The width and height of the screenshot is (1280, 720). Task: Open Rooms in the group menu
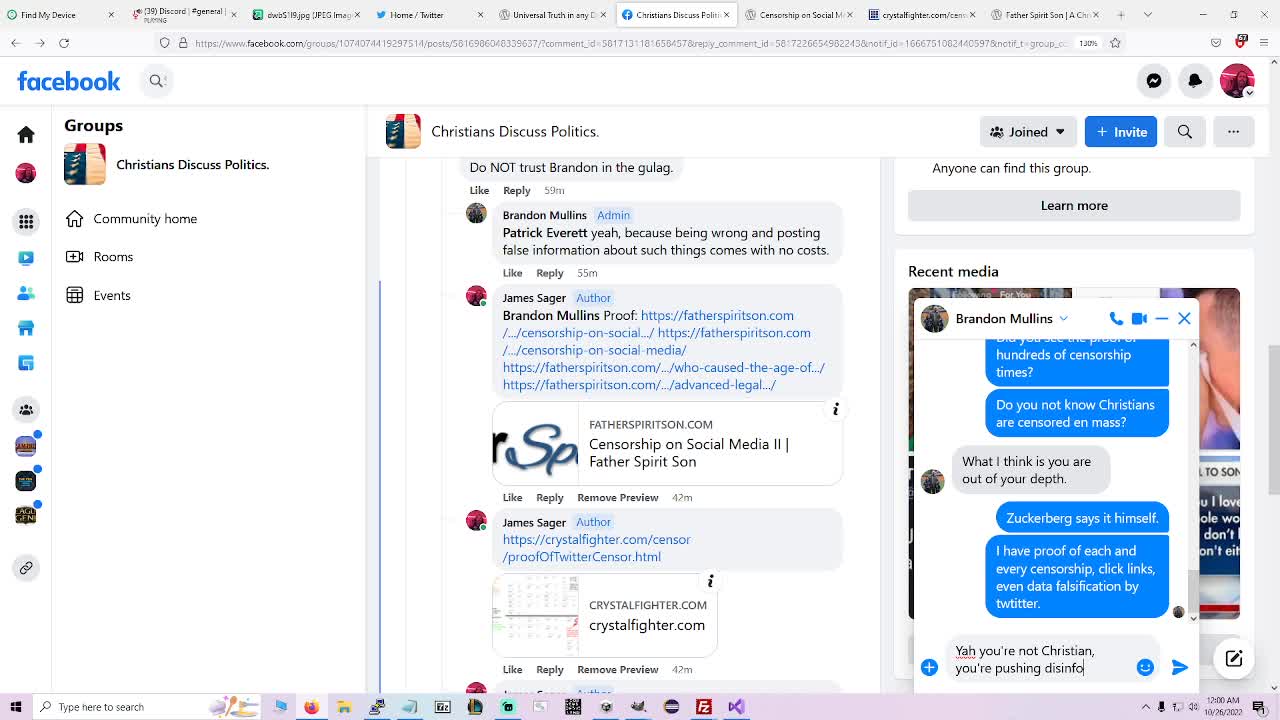point(113,257)
